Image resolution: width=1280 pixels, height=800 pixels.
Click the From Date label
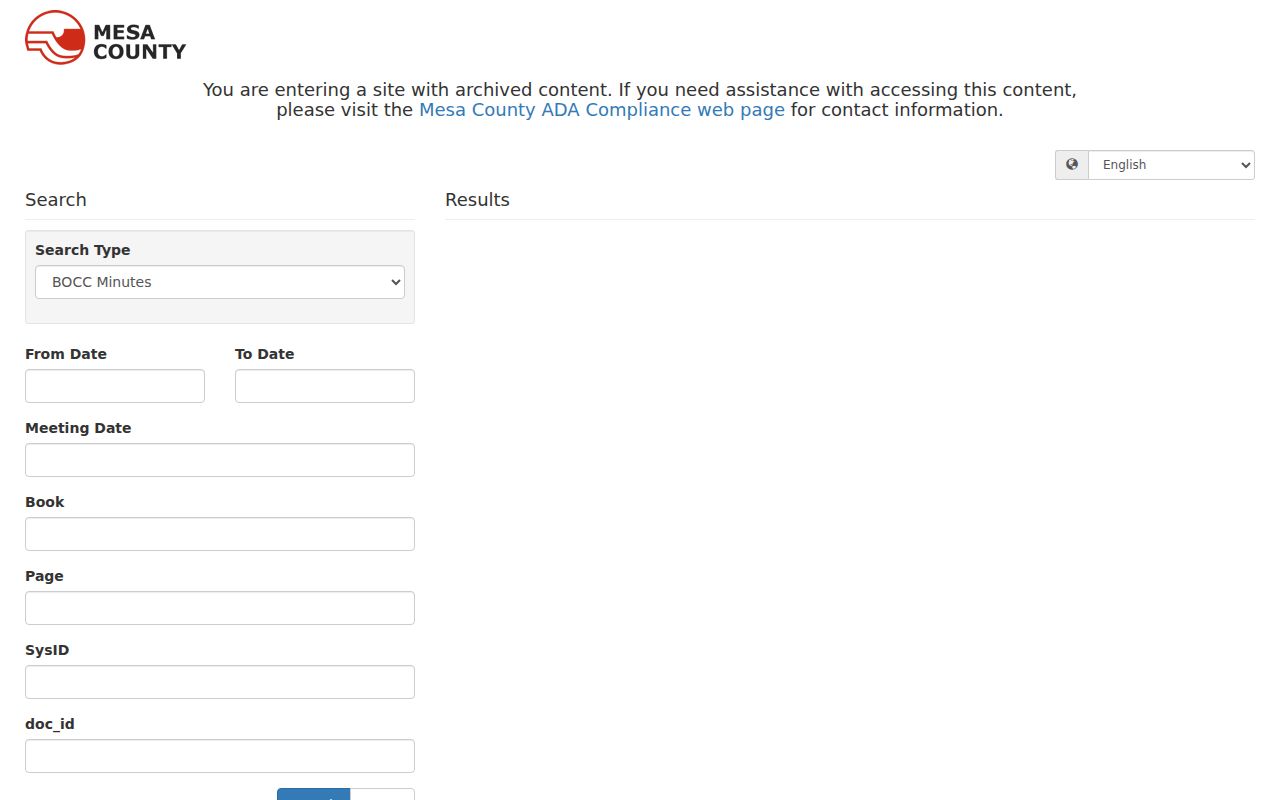pos(66,354)
